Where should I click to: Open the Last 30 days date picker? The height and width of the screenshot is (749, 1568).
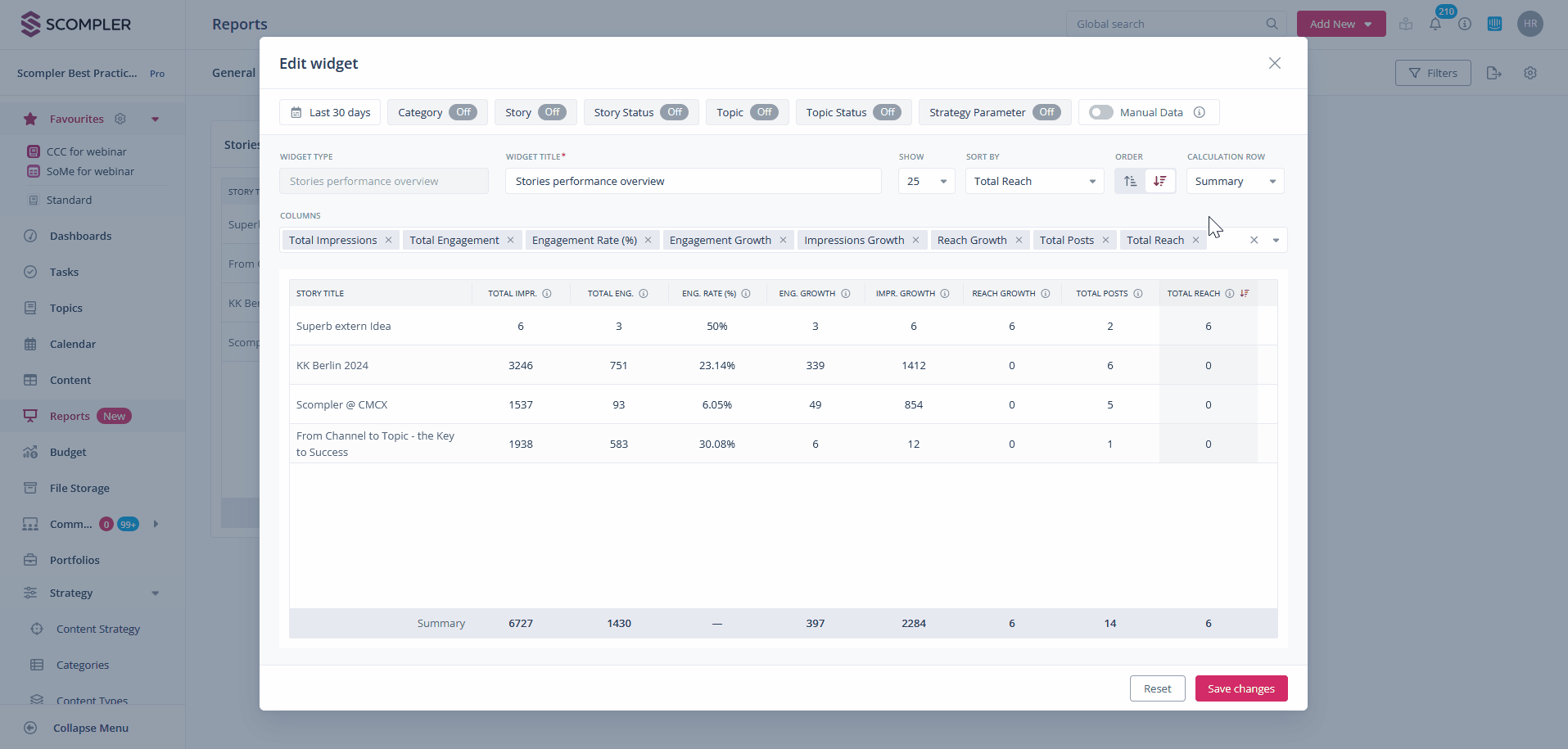click(330, 112)
